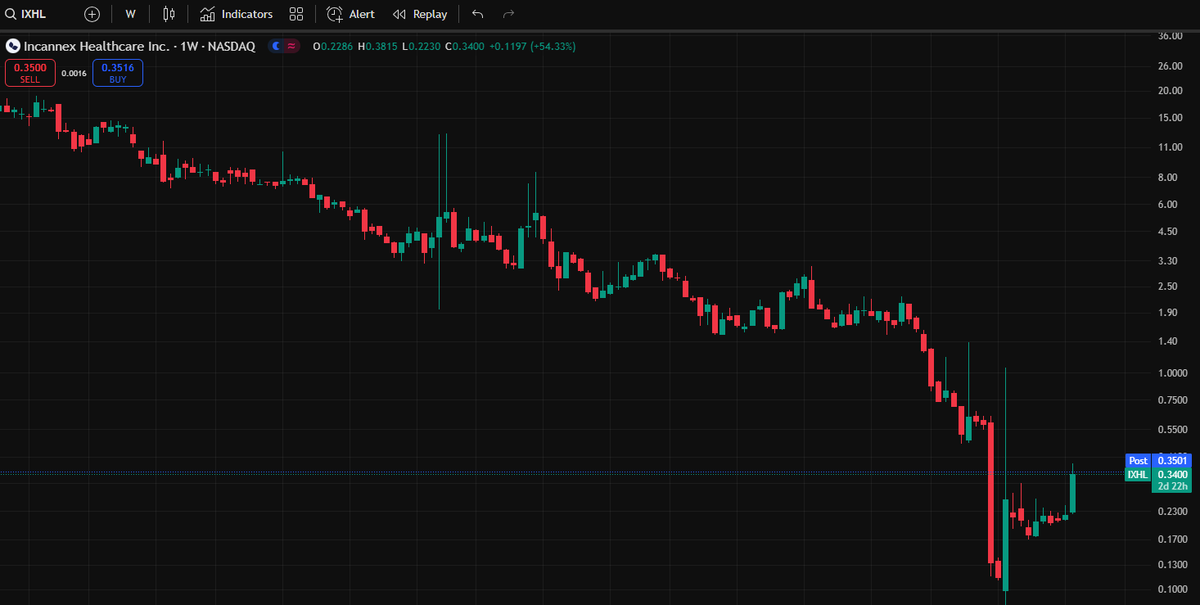Redo the last chart action
Viewport: 1200px width, 605px height.
click(x=509, y=14)
